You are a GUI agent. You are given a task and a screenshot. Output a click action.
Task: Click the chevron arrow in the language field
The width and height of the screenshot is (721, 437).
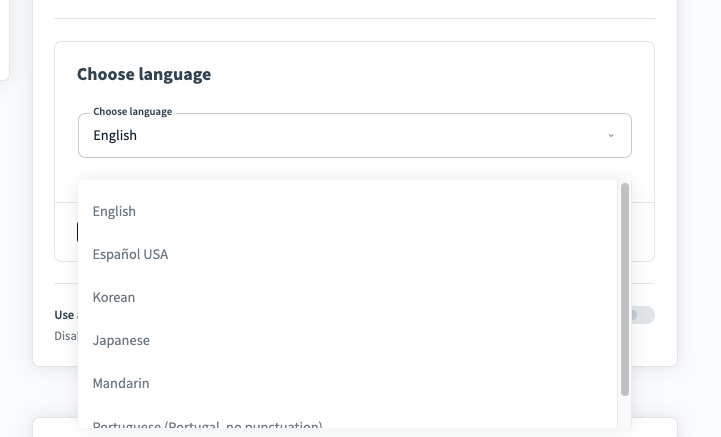click(x=610, y=136)
